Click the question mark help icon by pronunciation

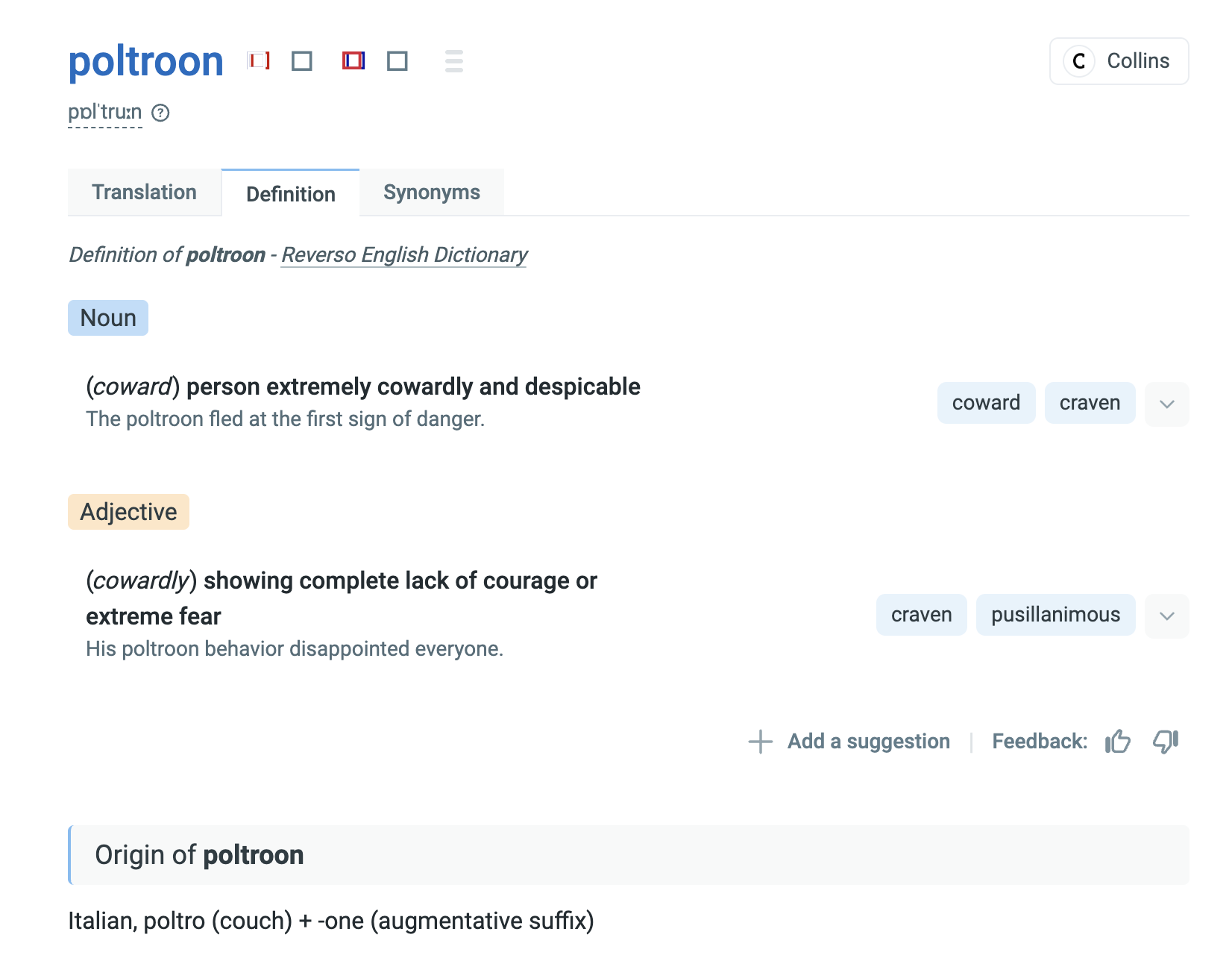160,113
